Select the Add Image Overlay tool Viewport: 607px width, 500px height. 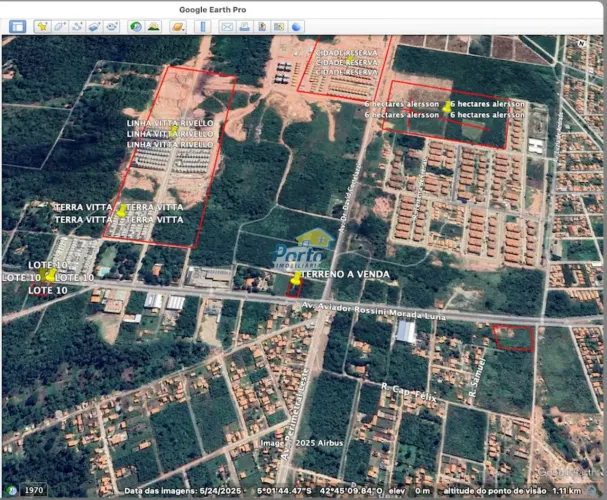pos(94,27)
